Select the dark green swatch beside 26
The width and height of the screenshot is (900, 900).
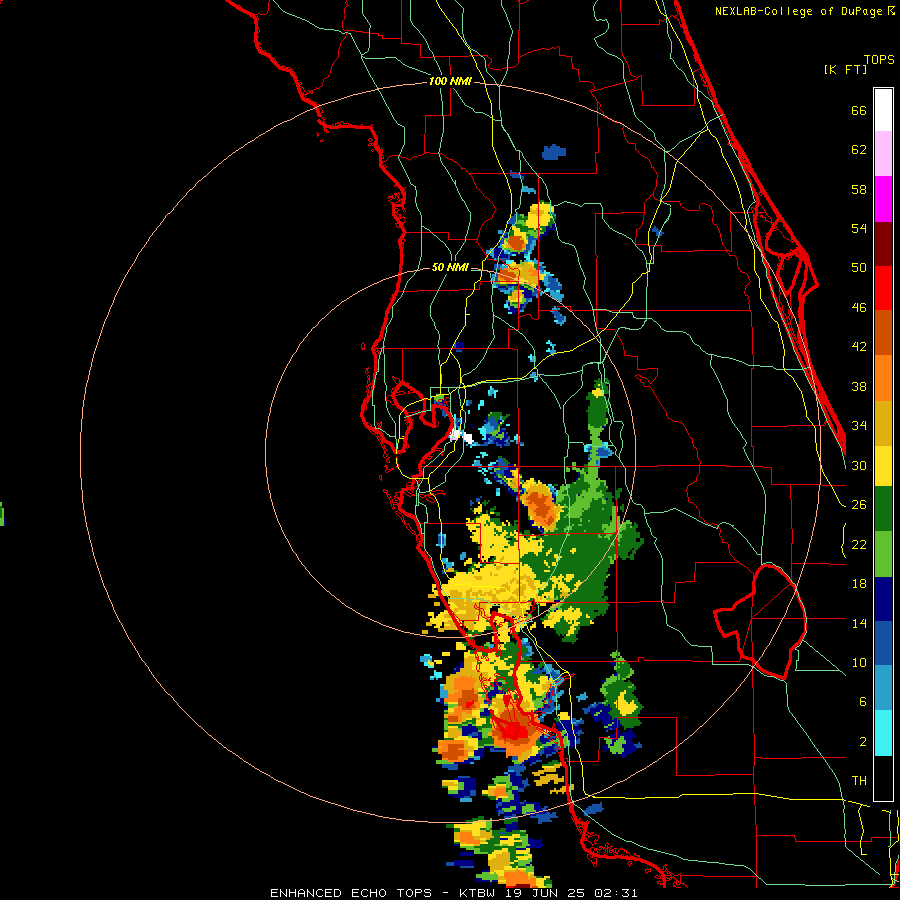pos(883,509)
